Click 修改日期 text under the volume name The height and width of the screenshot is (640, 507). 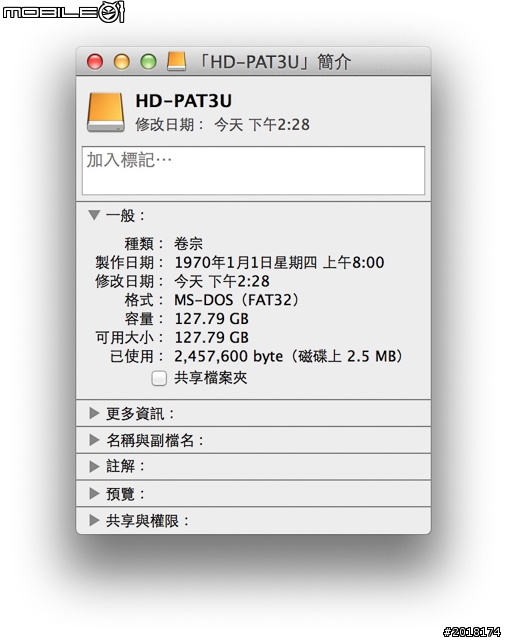[x=222, y=124]
